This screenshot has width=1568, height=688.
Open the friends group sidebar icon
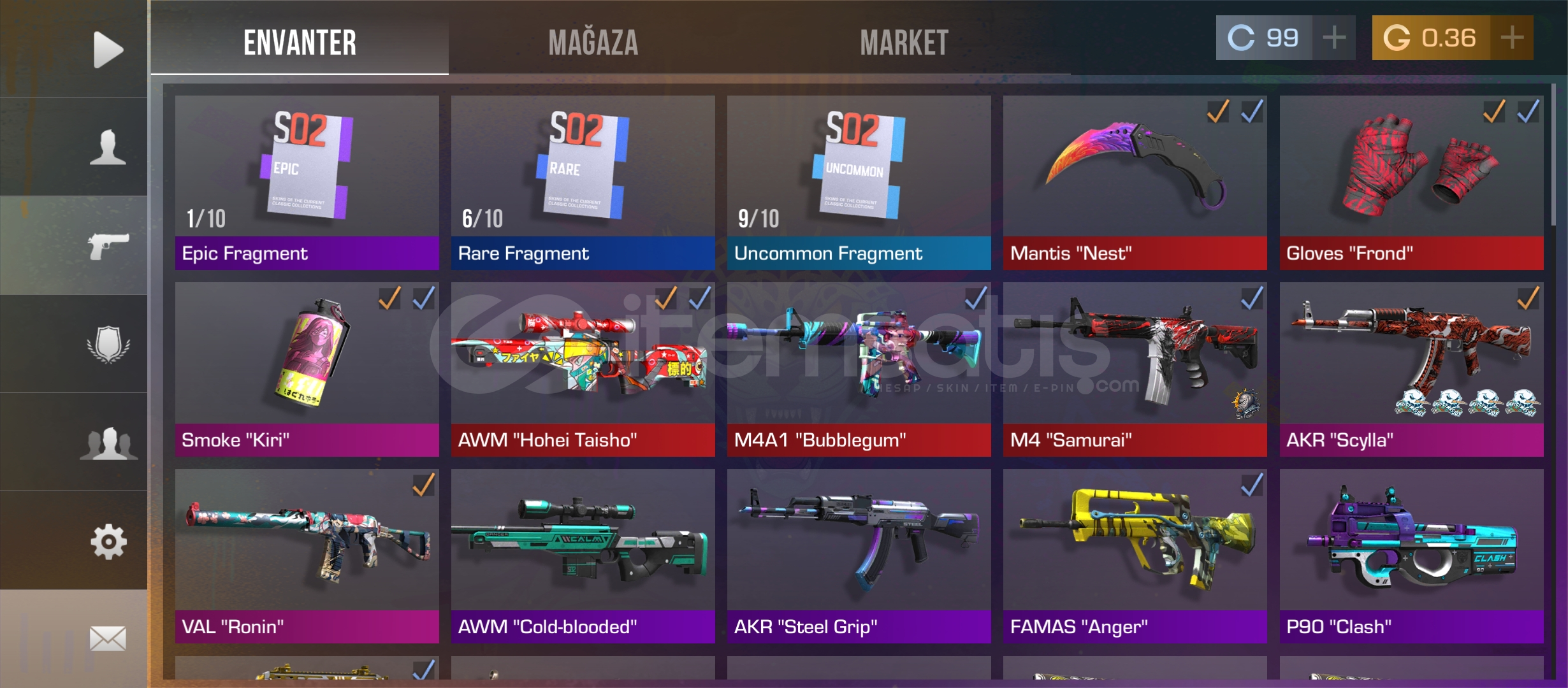click(108, 443)
